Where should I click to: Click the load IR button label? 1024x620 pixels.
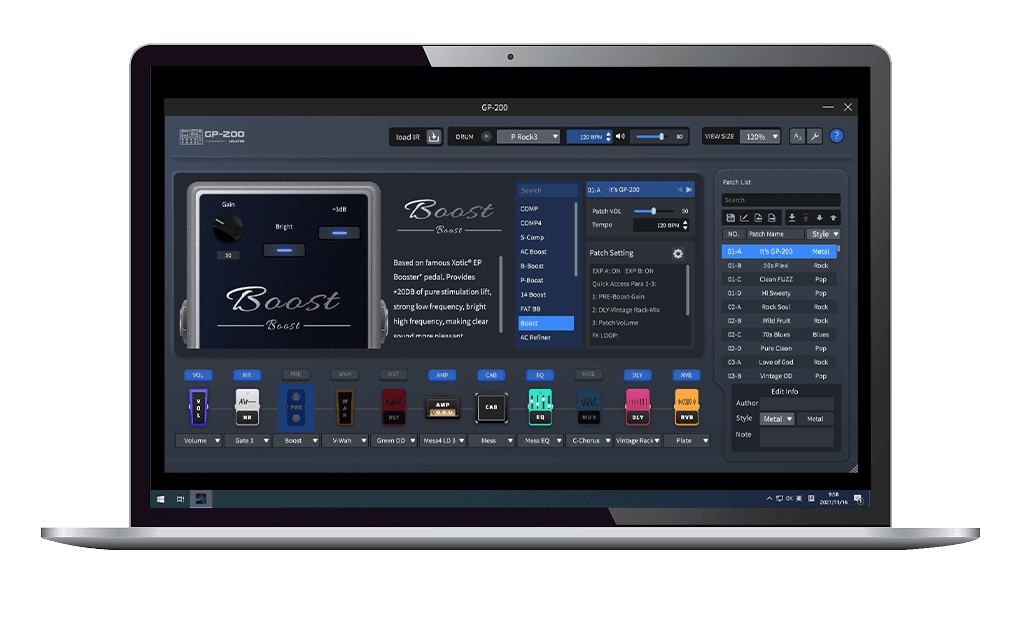point(408,137)
